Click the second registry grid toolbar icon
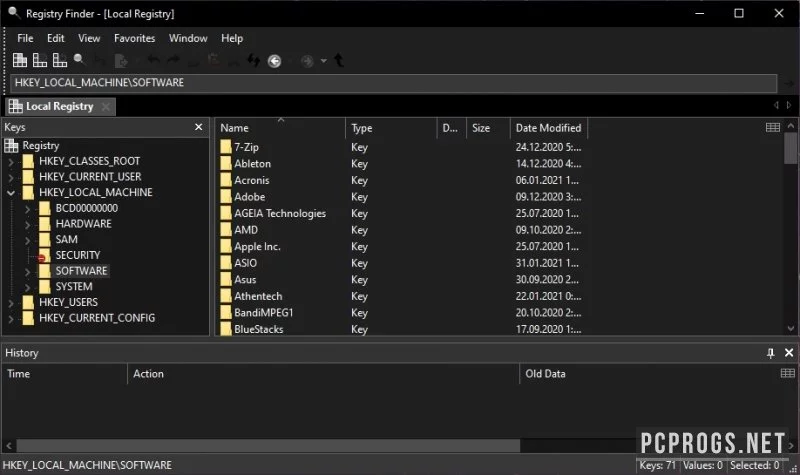This screenshot has height=475, width=800. click(x=40, y=60)
